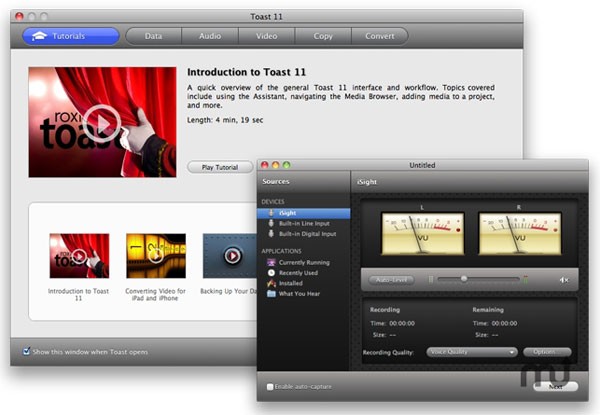The image size is (600, 415).
Task: Click the Built-in Line Input microphone icon
Action: [271, 223]
